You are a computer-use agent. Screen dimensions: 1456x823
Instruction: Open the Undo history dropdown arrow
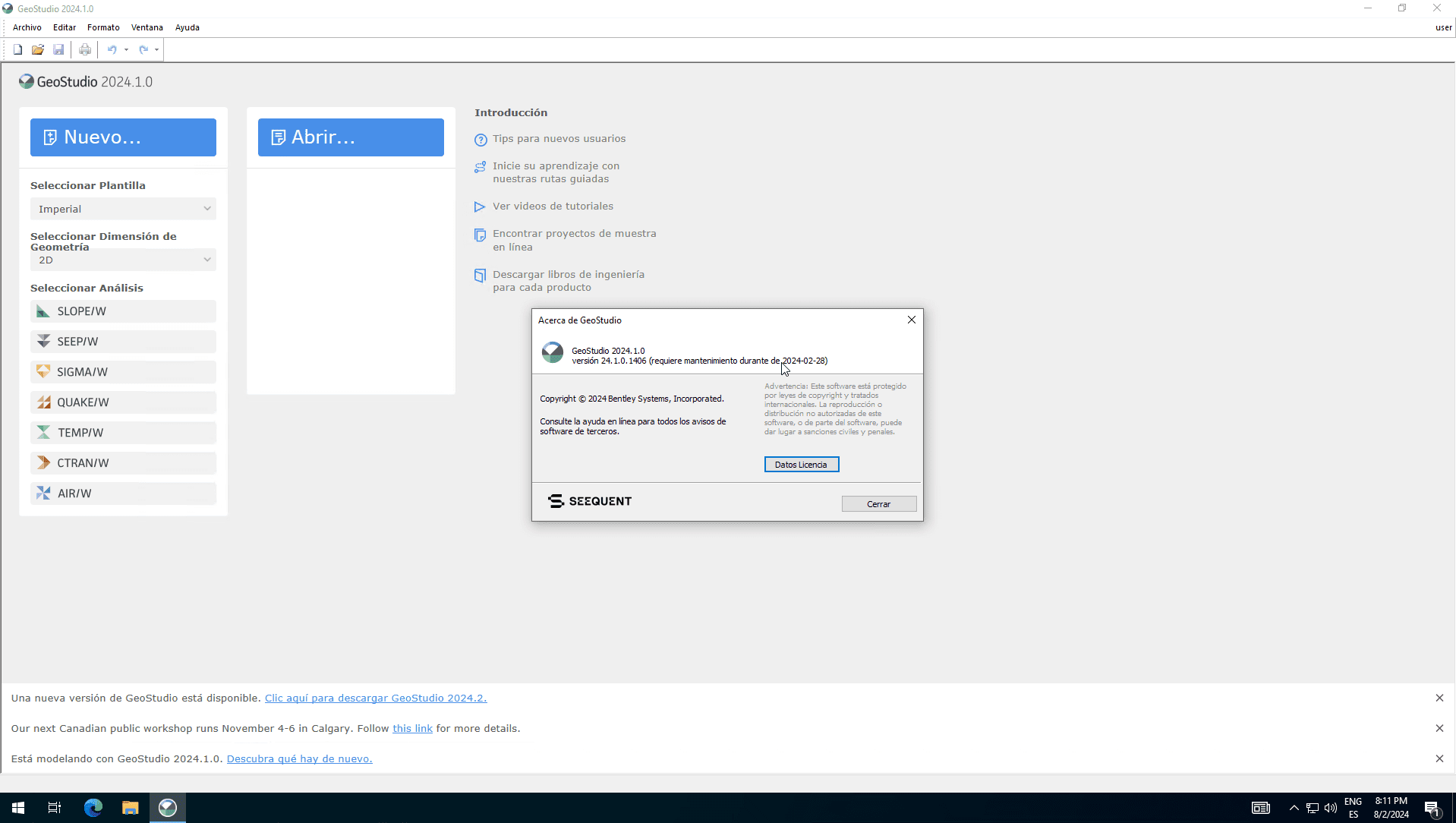point(126,50)
